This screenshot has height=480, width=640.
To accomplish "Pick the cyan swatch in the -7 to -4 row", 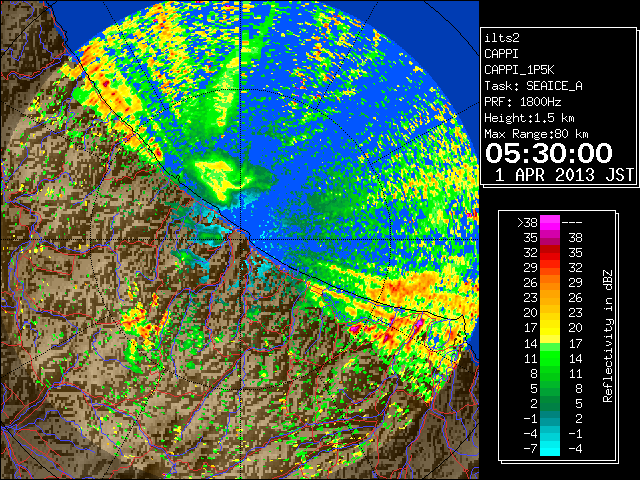I will coord(550,448).
